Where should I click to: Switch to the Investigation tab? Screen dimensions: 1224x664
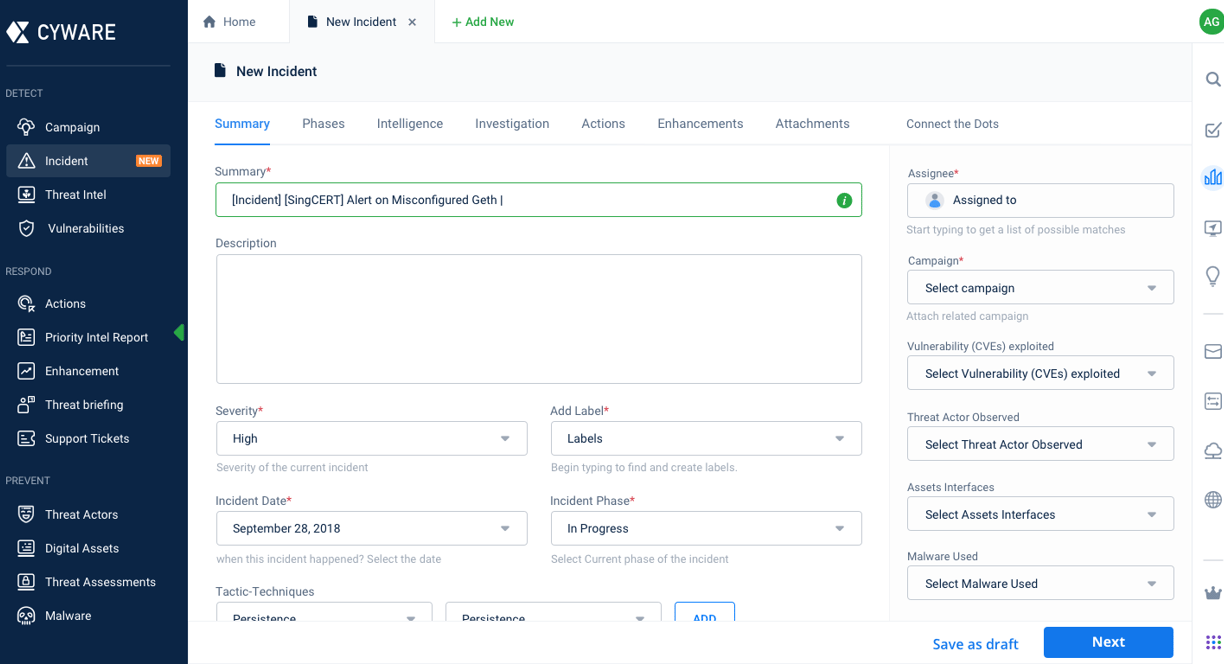(x=512, y=124)
